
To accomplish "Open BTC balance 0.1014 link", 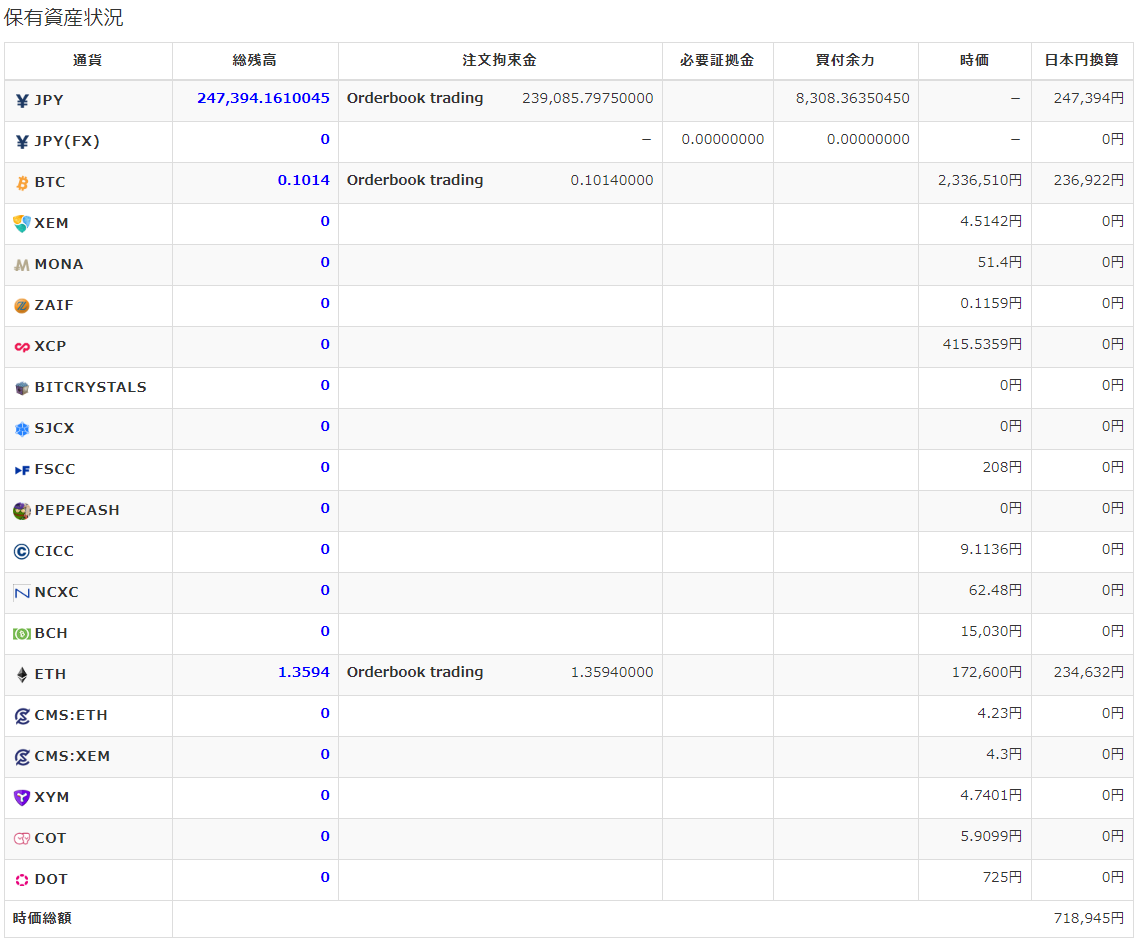I will tap(304, 180).
